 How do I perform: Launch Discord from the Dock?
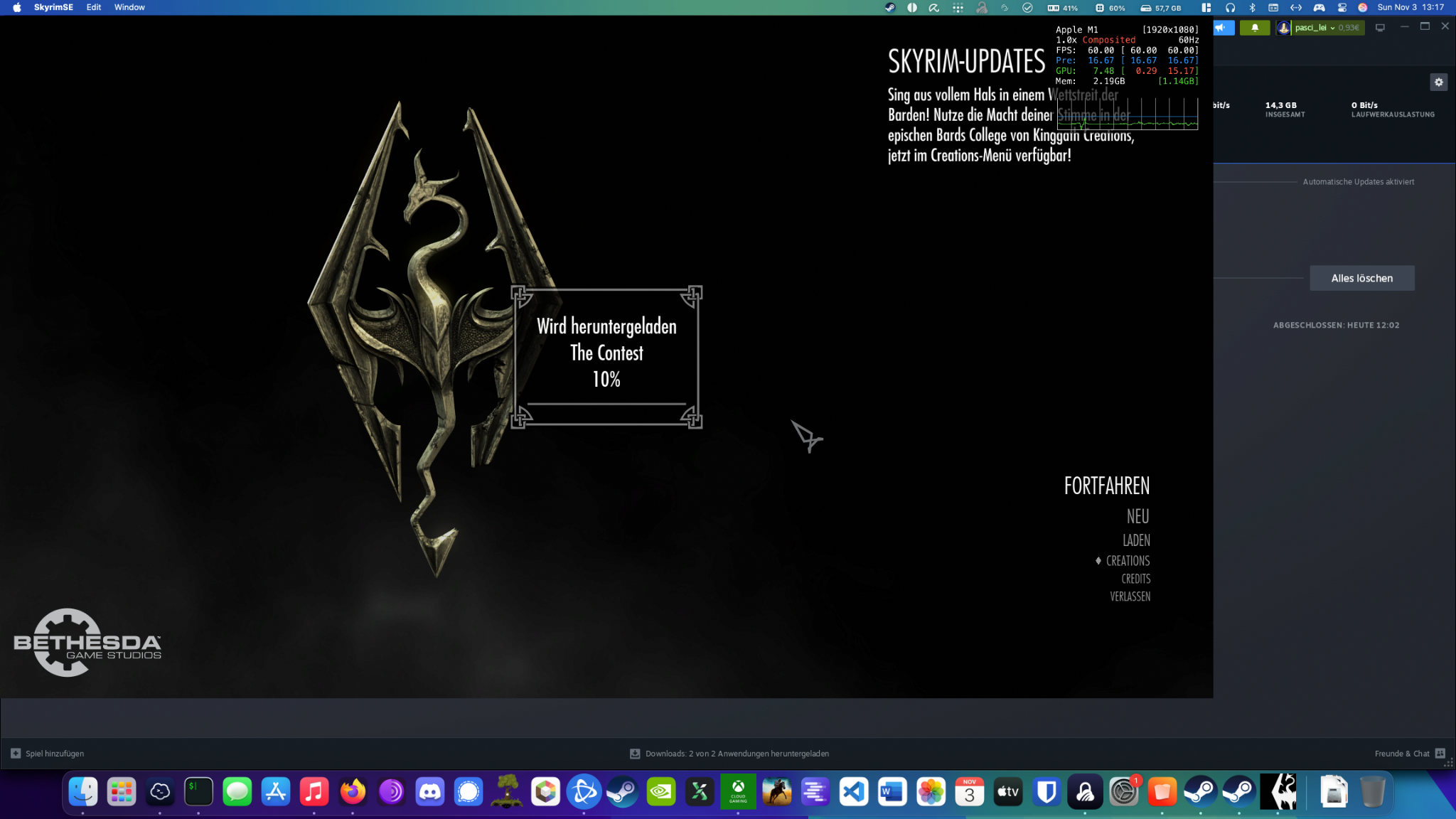point(429,791)
